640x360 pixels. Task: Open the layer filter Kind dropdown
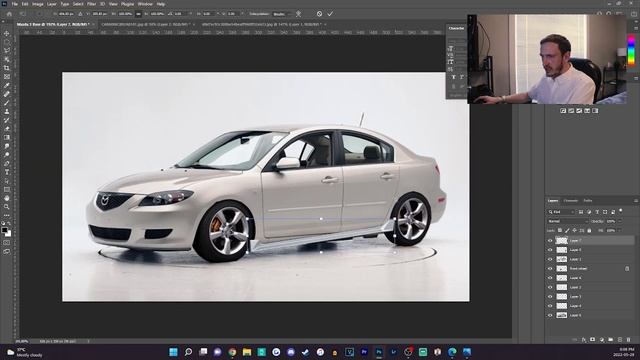click(x=561, y=212)
